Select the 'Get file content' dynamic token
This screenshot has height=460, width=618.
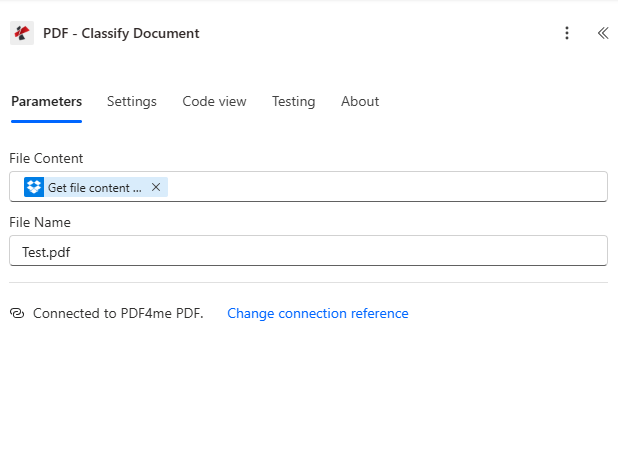coord(94,187)
